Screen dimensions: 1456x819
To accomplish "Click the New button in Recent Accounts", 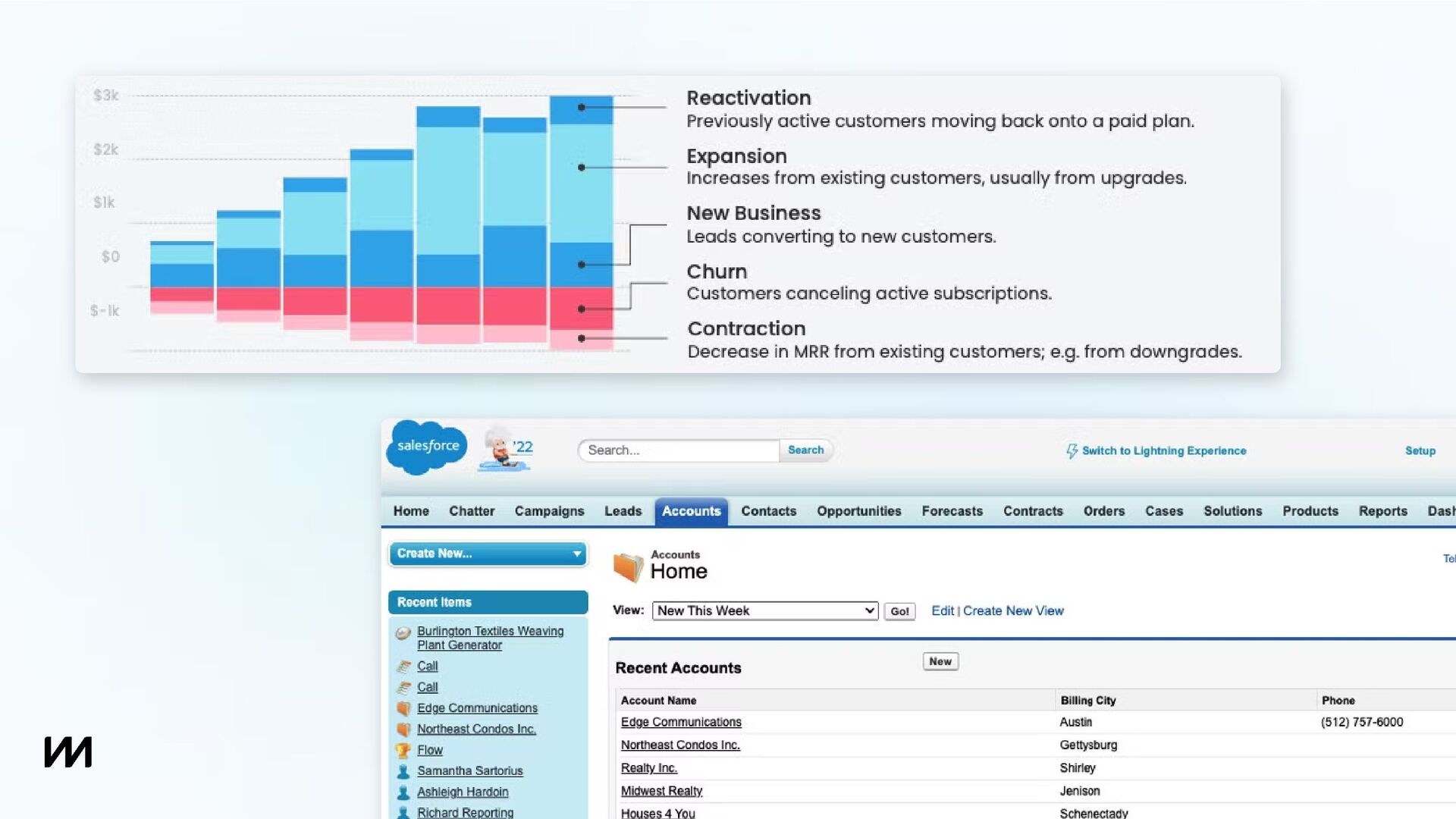I will 940,661.
